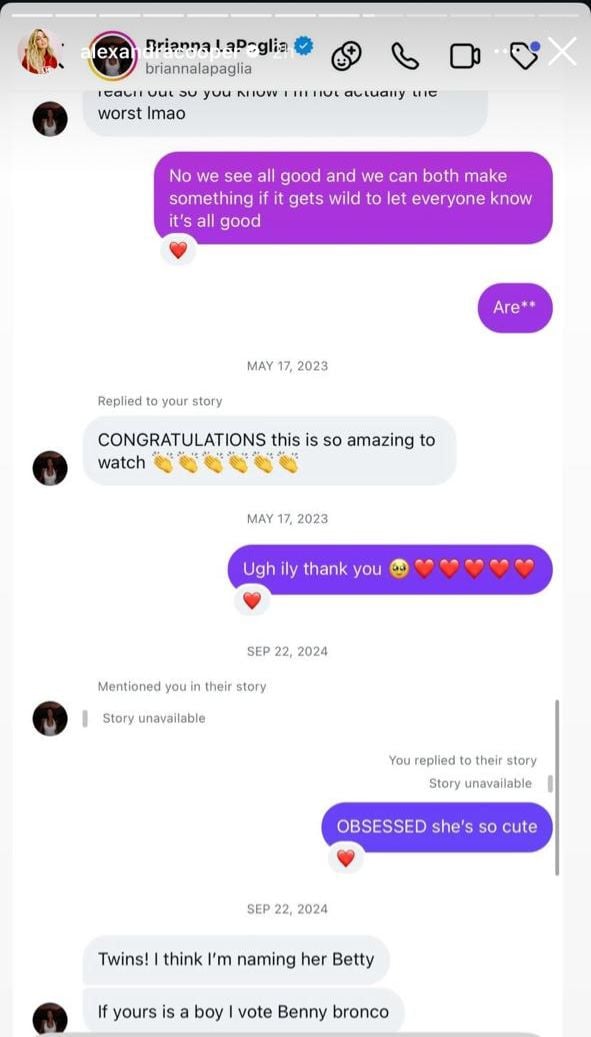Tap the story progress bar at top

click(x=296, y=14)
